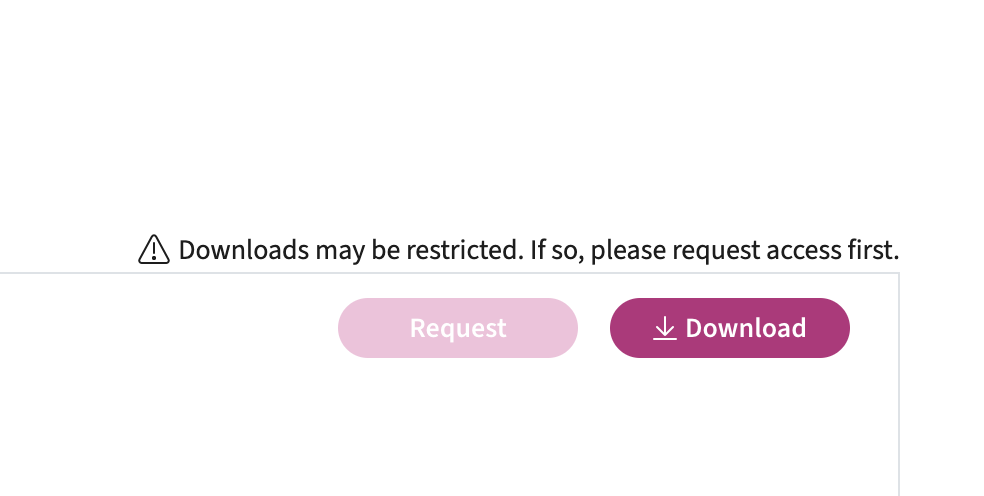Request access using the light pink button
984x496 pixels.
[458, 328]
